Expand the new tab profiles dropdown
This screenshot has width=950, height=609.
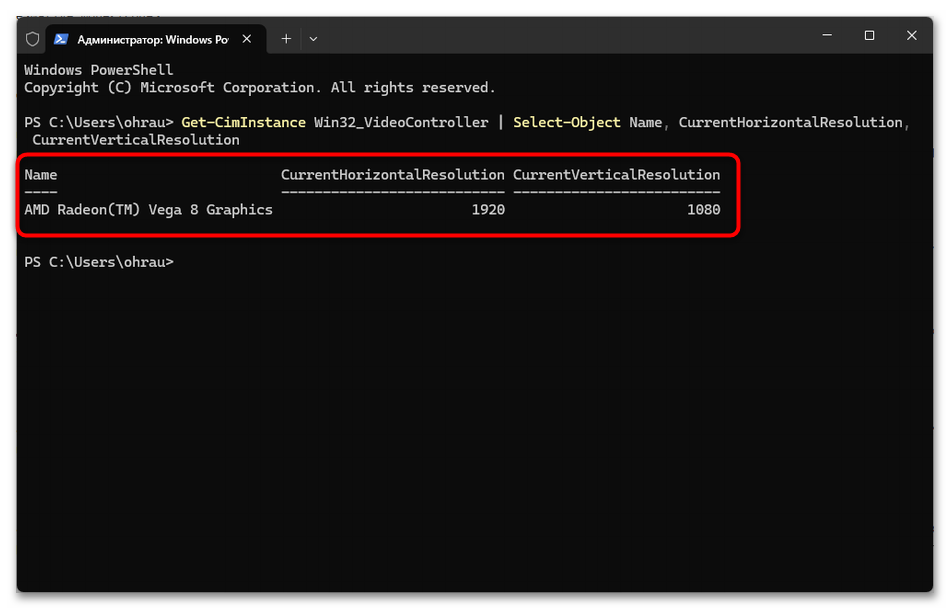[313, 39]
